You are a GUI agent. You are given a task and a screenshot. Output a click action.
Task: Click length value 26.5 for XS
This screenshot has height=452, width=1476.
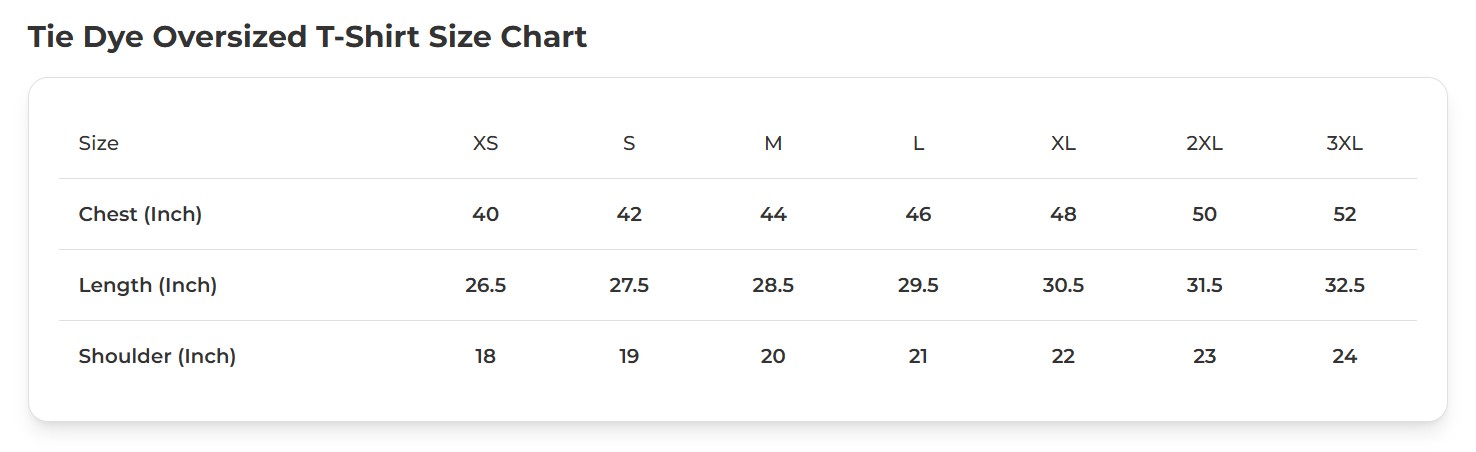pyautogui.click(x=485, y=285)
